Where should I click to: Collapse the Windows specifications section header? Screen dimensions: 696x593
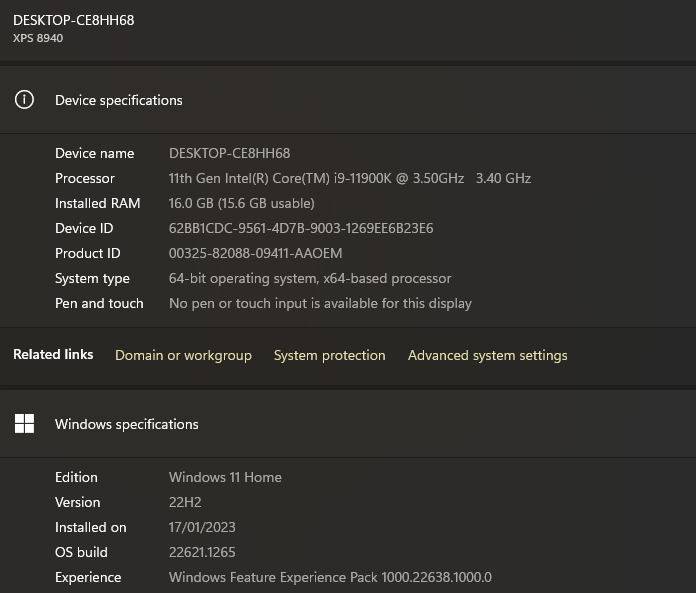(348, 424)
